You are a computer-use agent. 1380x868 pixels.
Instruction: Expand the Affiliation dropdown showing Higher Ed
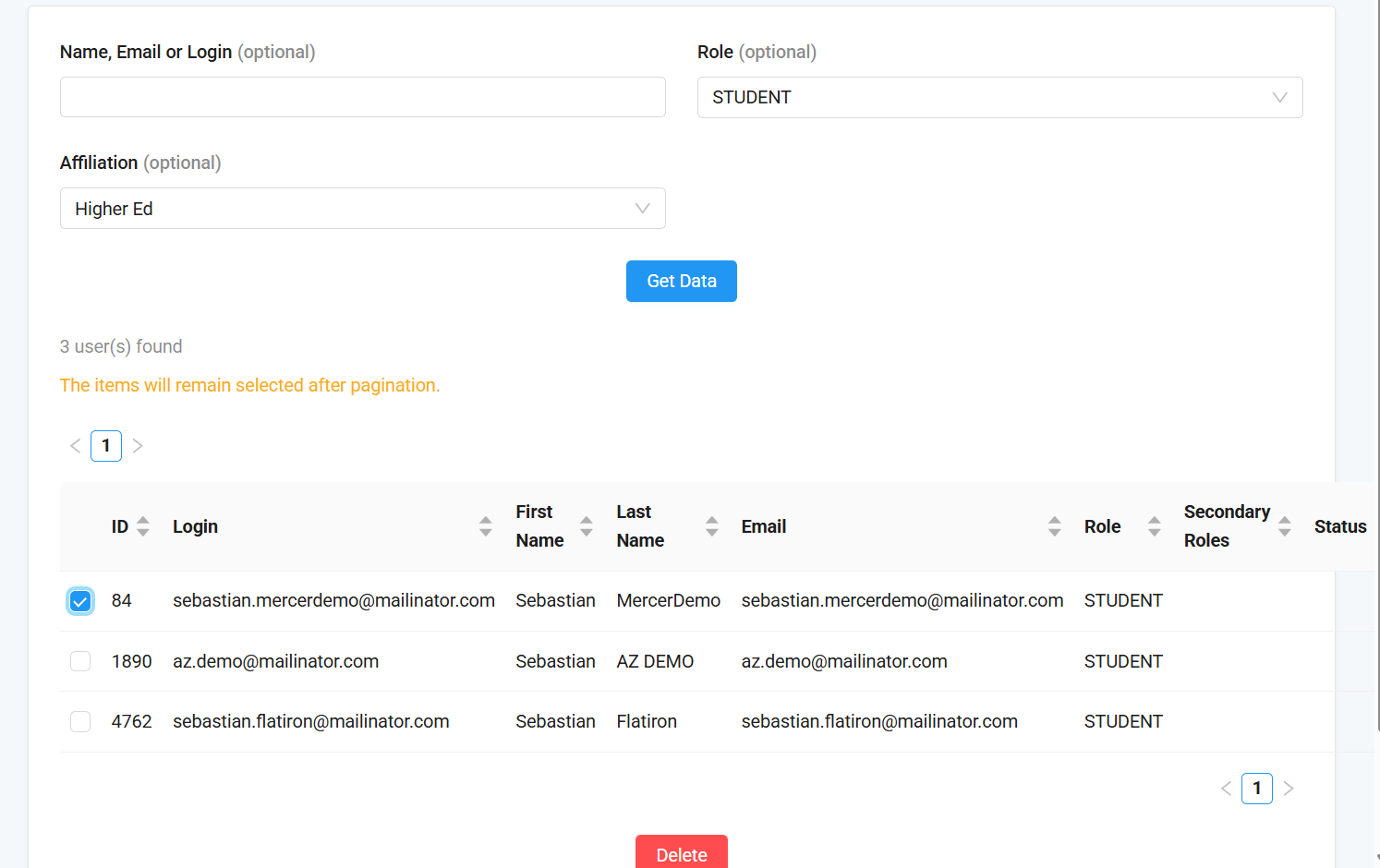click(362, 209)
